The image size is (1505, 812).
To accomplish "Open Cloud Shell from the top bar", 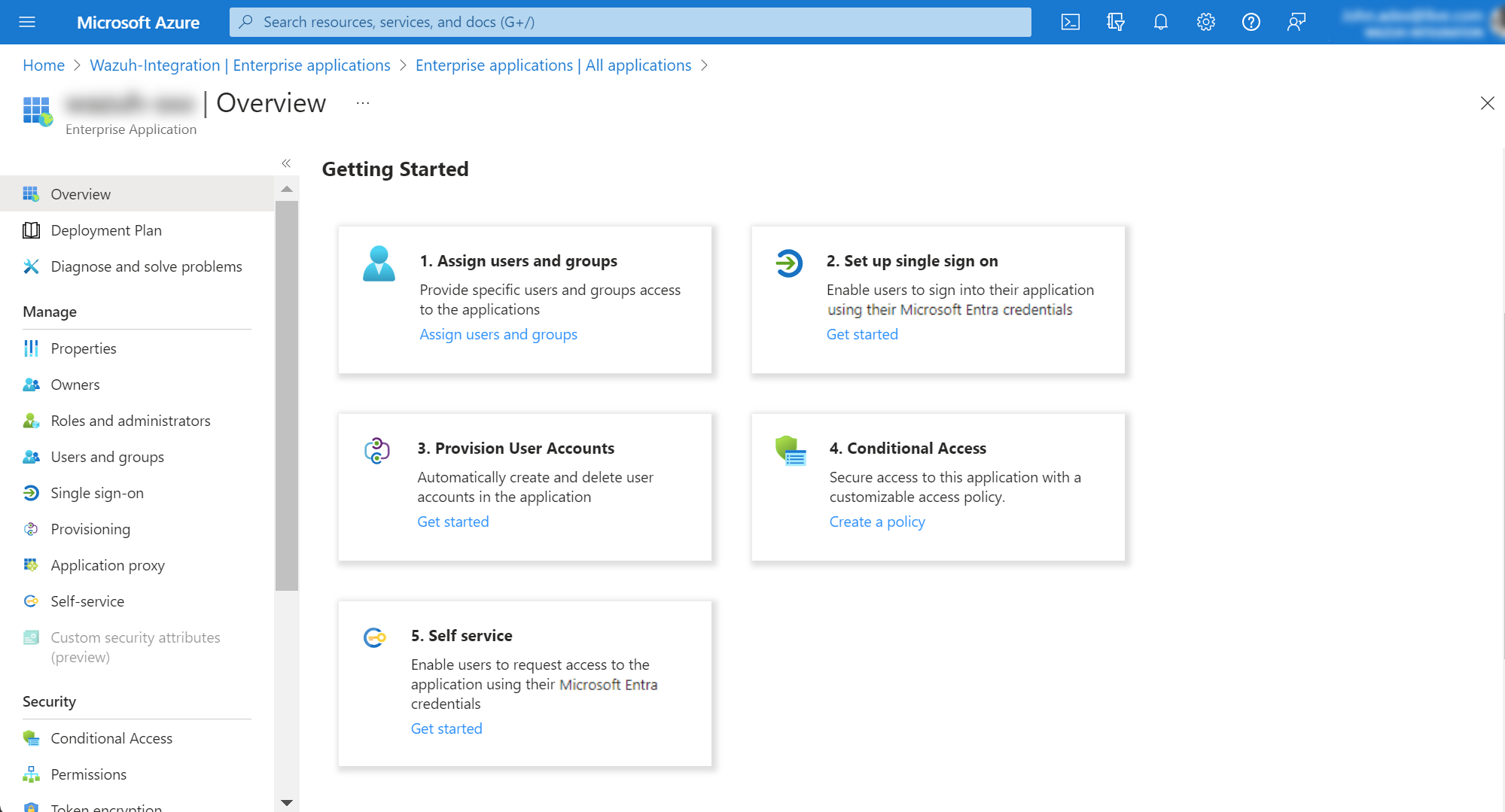I will [x=1070, y=22].
